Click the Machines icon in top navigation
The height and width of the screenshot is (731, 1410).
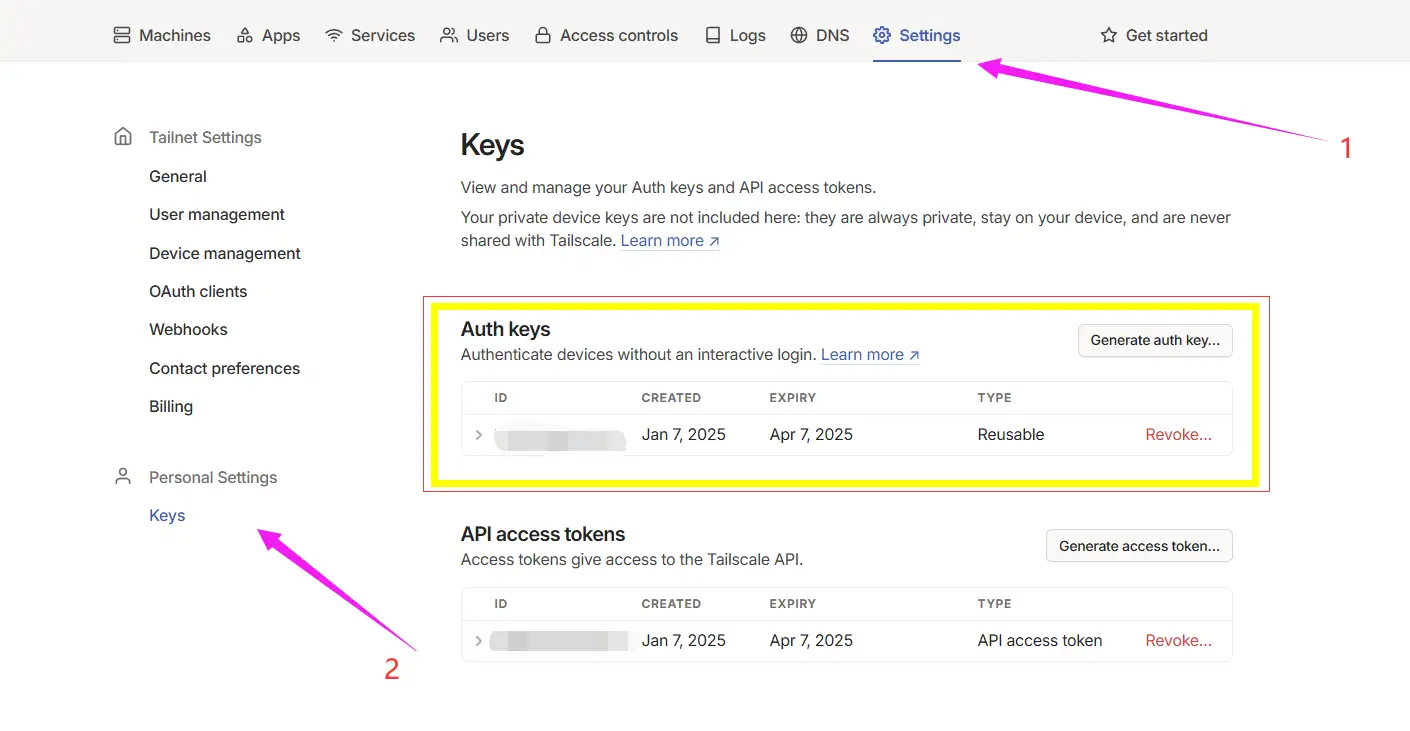coord(122,36)
